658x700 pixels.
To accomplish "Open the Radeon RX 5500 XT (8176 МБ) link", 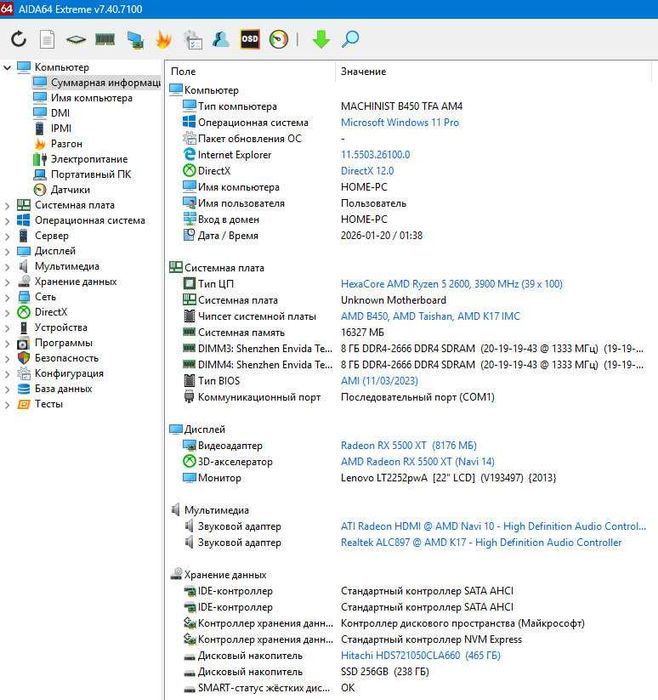I will point(408,446).
